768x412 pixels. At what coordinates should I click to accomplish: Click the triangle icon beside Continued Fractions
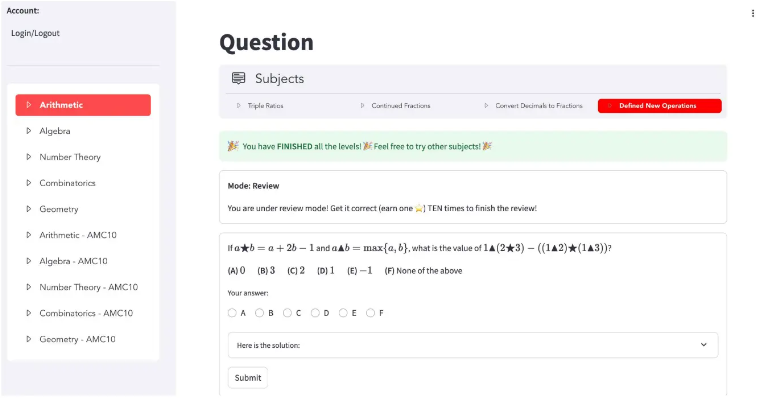[x=362, y=106]
